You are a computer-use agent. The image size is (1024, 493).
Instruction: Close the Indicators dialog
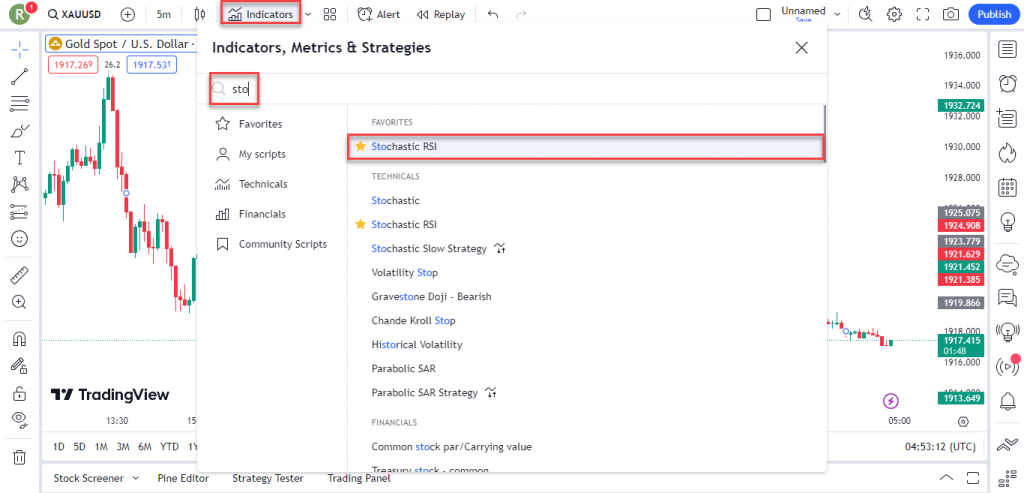pos(801,48)
